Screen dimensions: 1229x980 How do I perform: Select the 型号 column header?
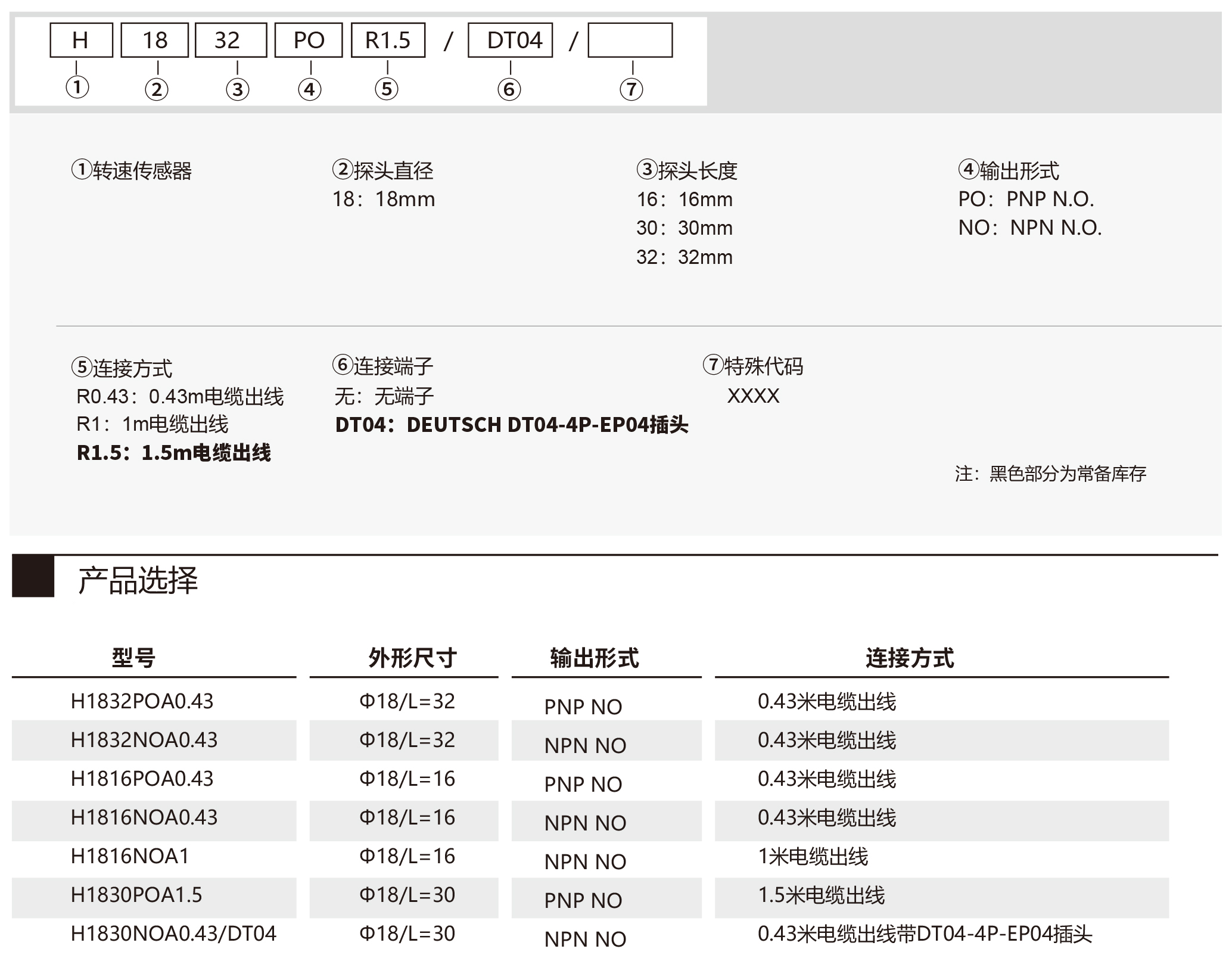coord(133,658)
